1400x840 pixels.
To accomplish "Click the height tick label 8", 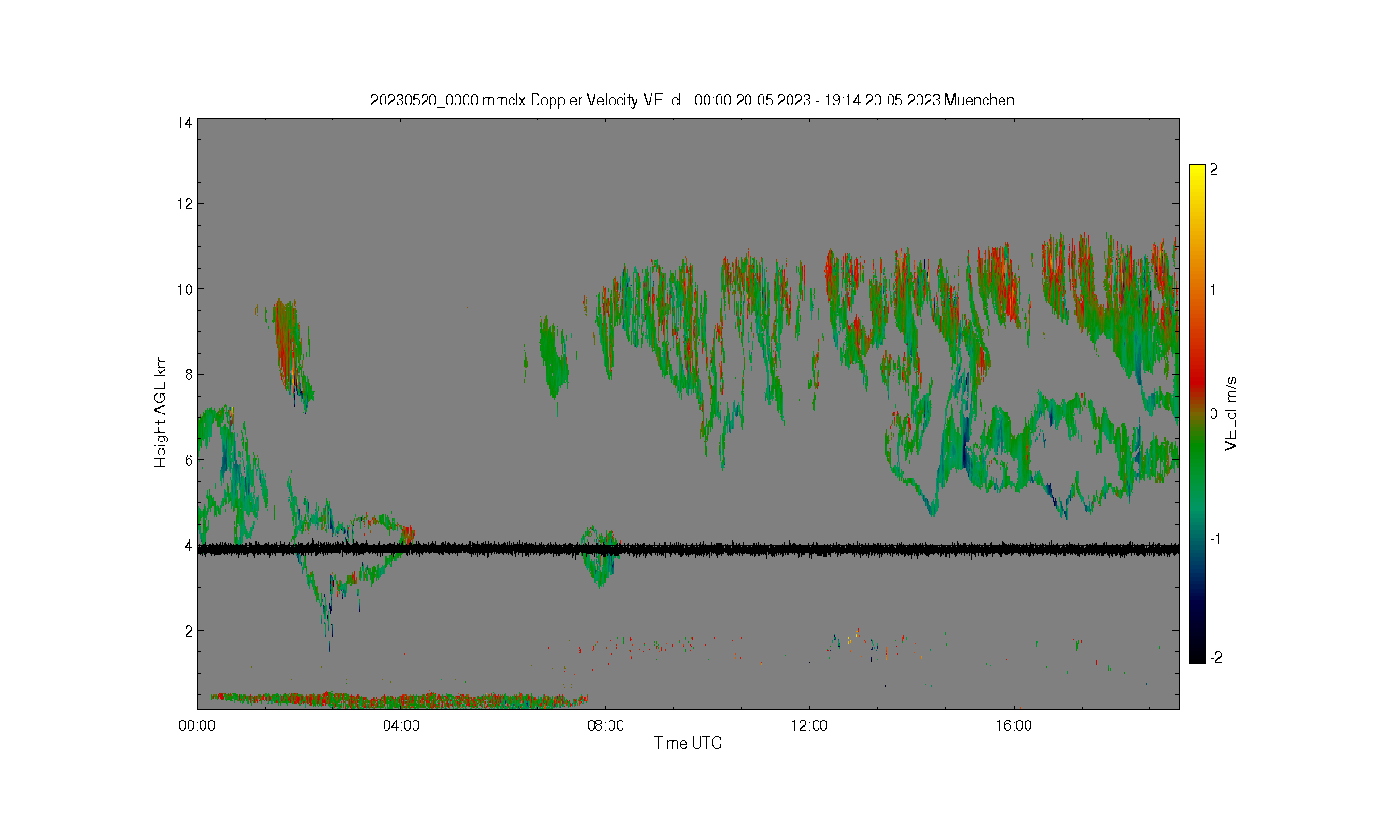I will [x=189, y=374].
